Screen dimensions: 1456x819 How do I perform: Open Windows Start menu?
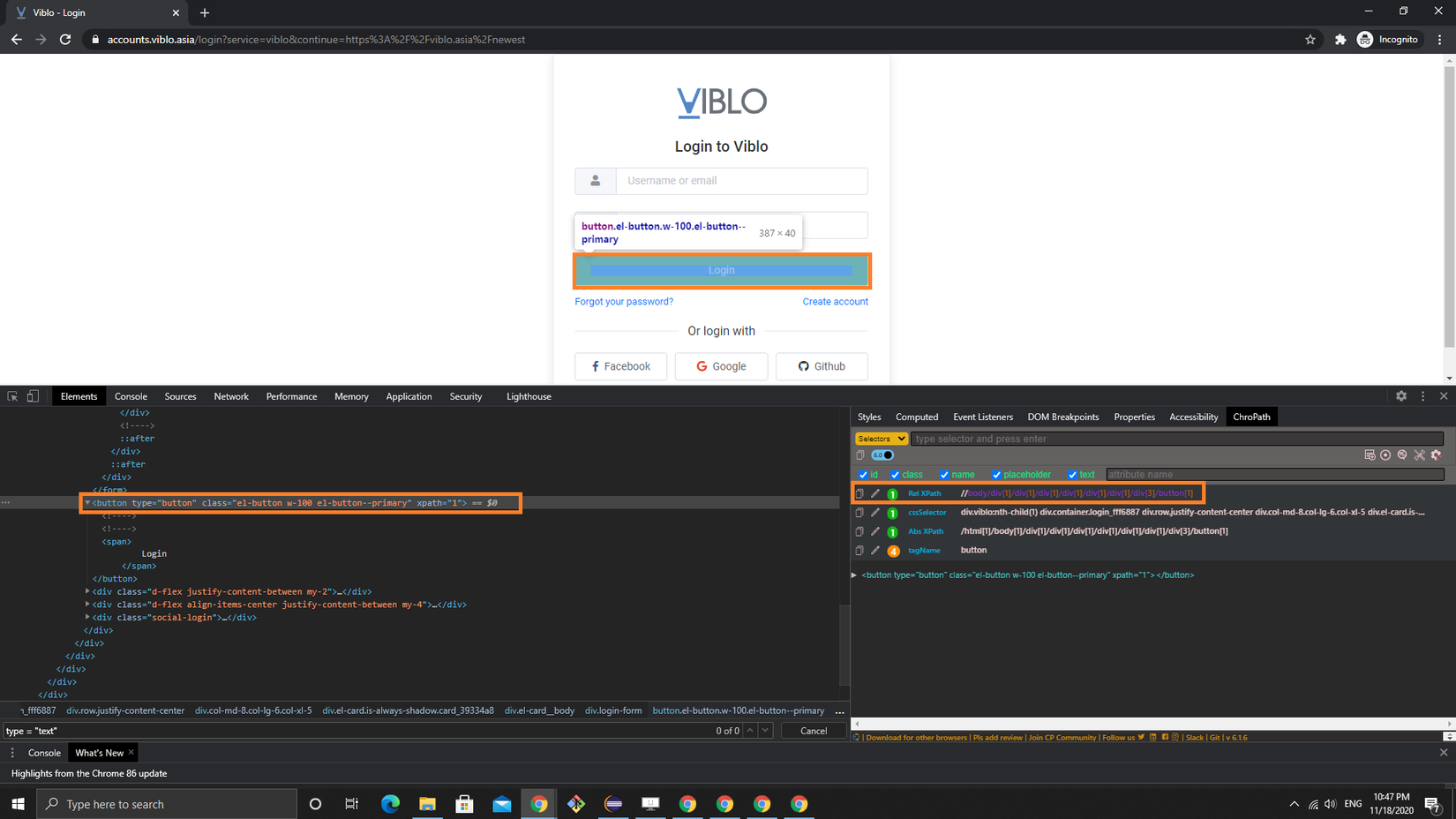[18, 804]
